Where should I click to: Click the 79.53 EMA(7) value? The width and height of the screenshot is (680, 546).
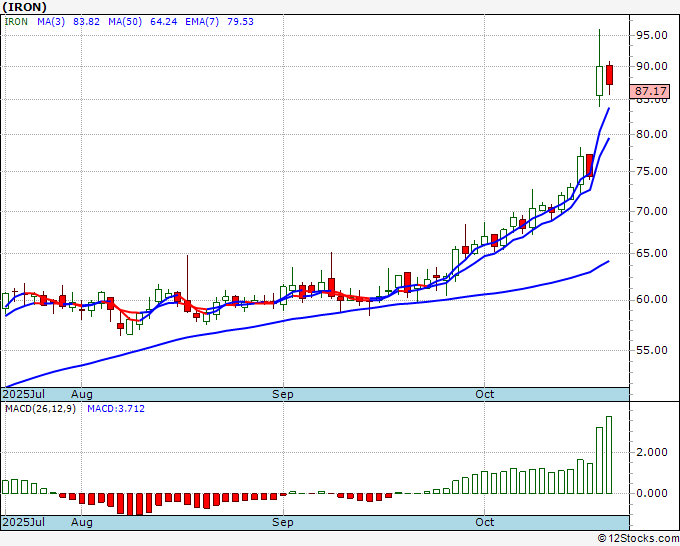tap(240, 22)
